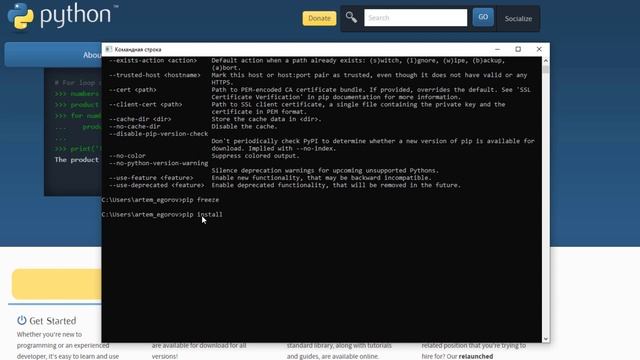The height and width of the screenshot is (360, 640).
Task: Click the '--no-python-version-warning' option text
Action: [x=158, y=163]
